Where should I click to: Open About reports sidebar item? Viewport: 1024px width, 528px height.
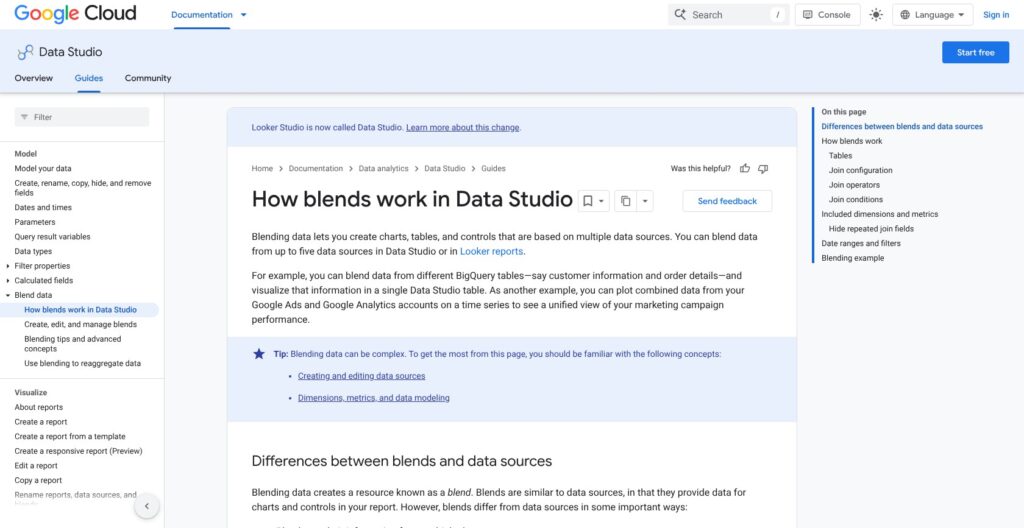[39, 407]
